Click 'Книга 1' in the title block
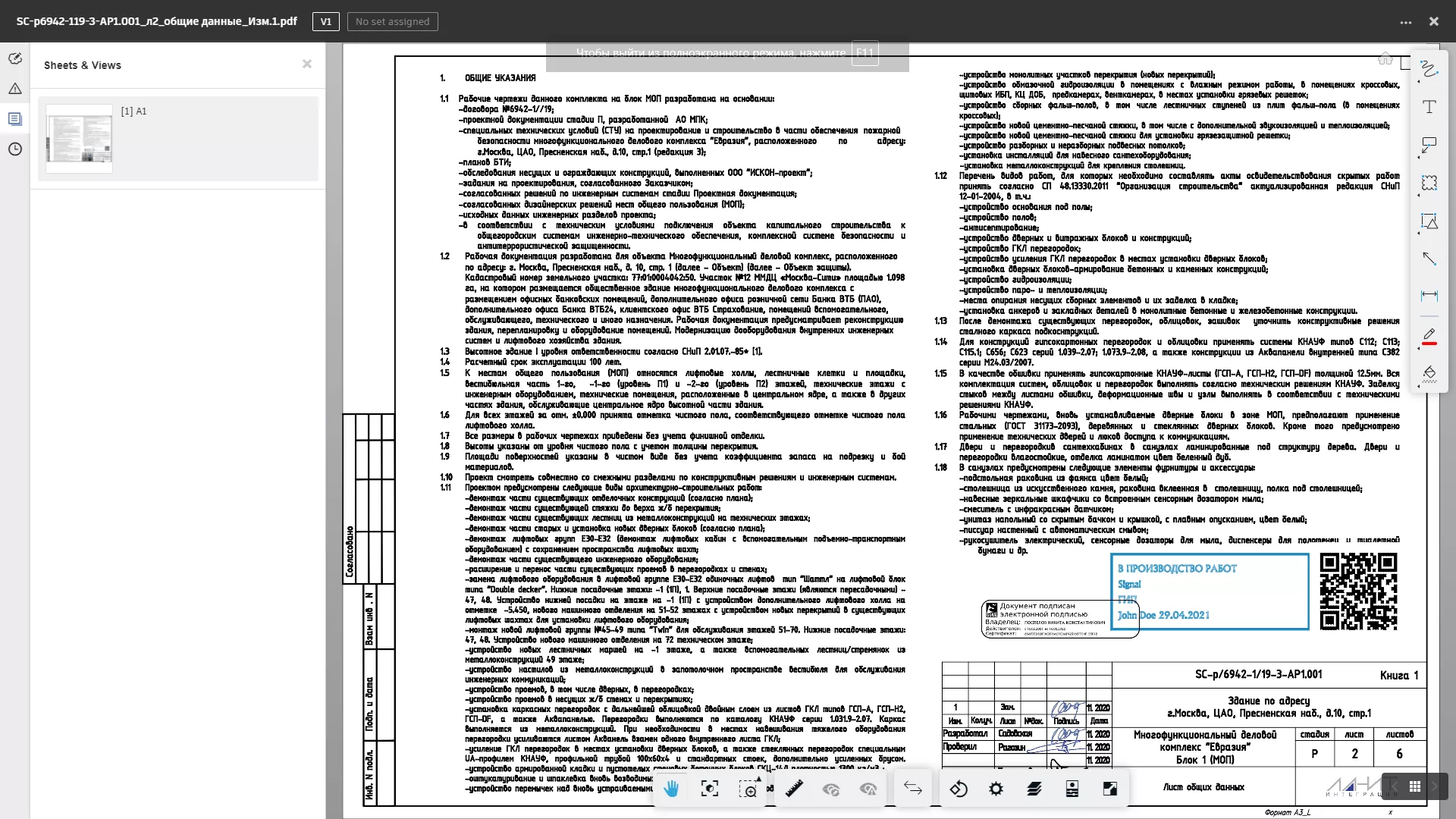The image size is (1456, 819). click(x=1399, y=676)
